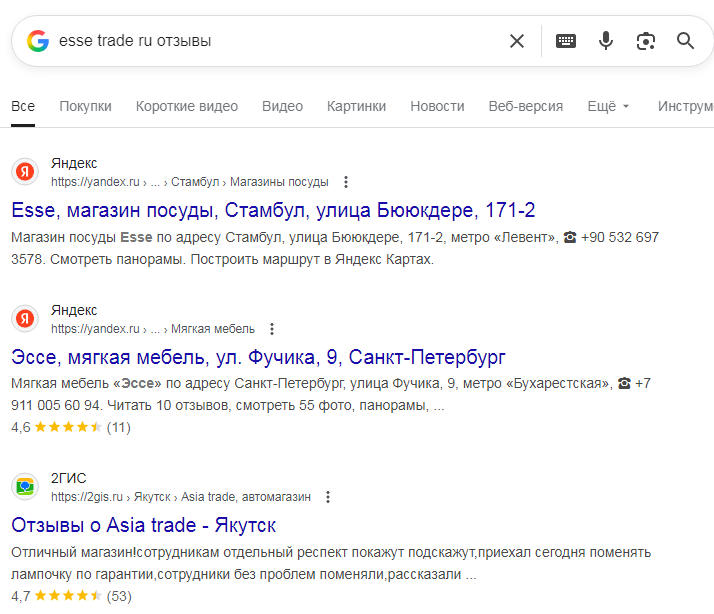Open three-dot menu for Esse Стамбул result

tap(346, 182)
